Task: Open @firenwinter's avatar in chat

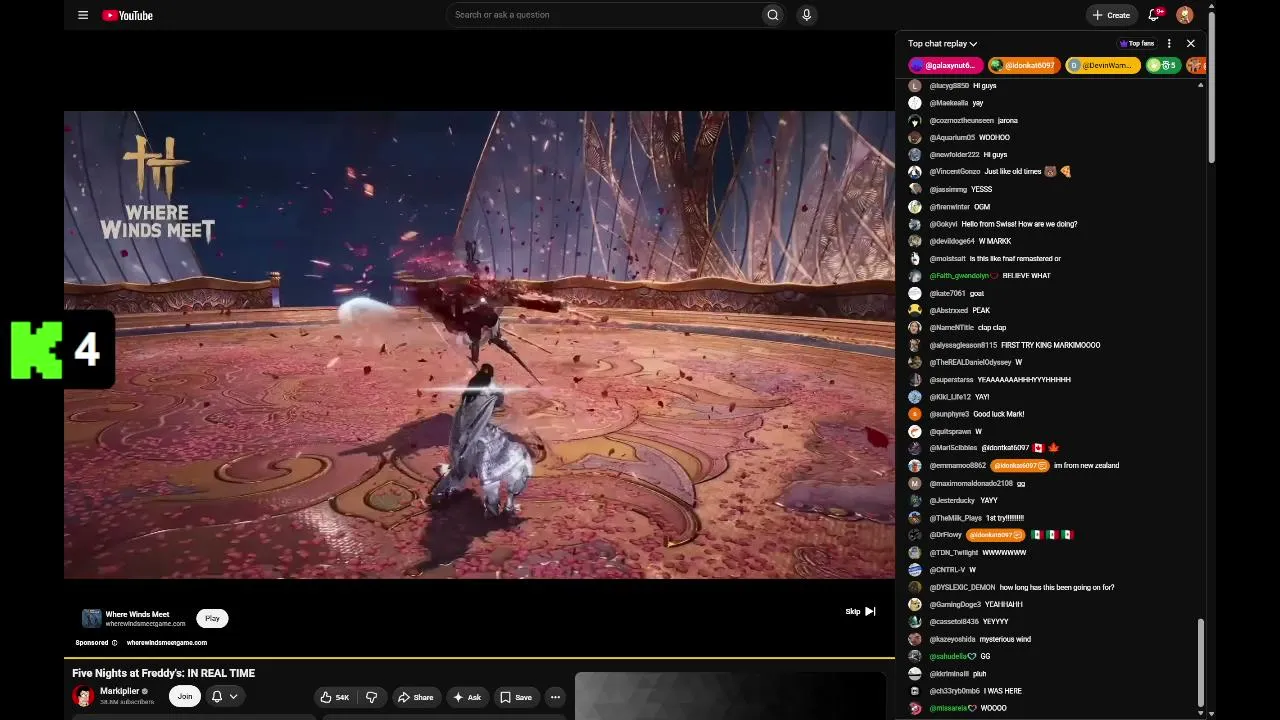Action: click(914, 207)
